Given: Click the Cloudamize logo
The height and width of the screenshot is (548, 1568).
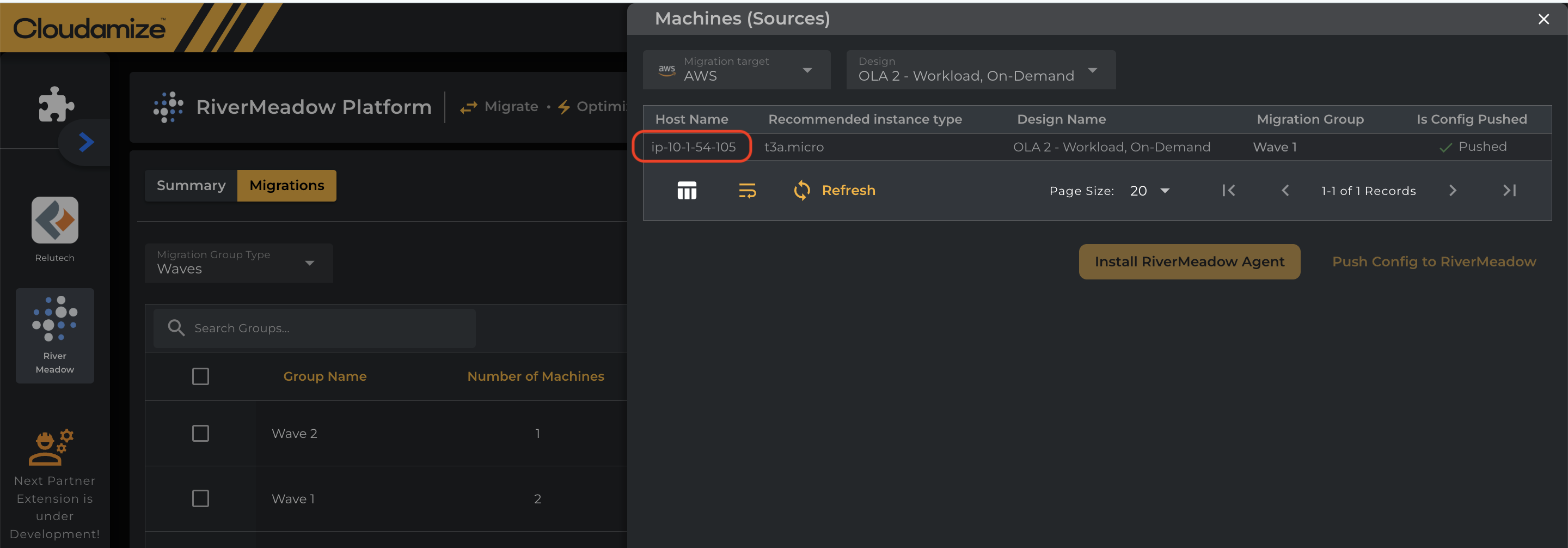Looking at the screenshot, I should [89, 28].
